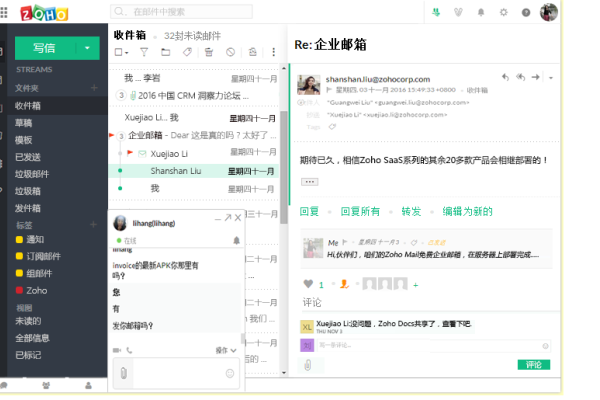Click the archive icon in mail toolbar
The width and height of the screenshot is (600, 400).
point(209,52)
